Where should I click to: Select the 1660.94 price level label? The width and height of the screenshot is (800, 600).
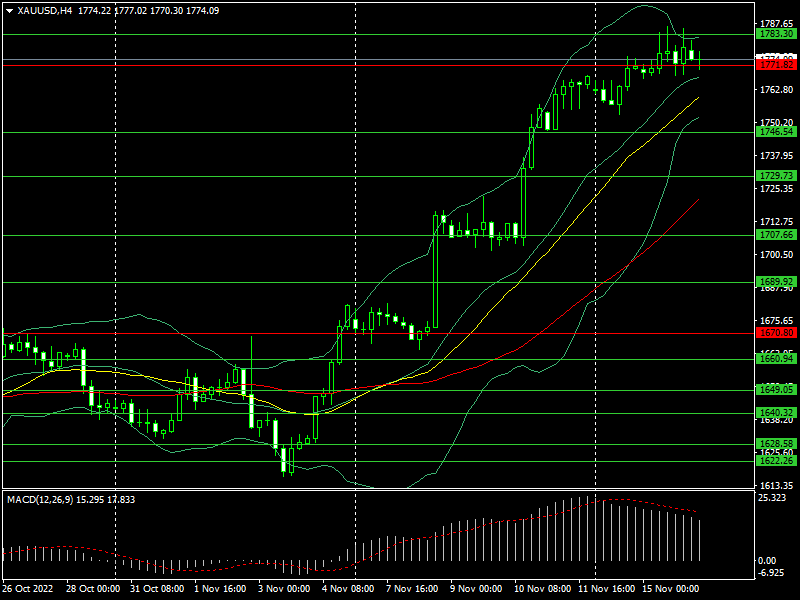pyautogui.click(x=776, y=359)
